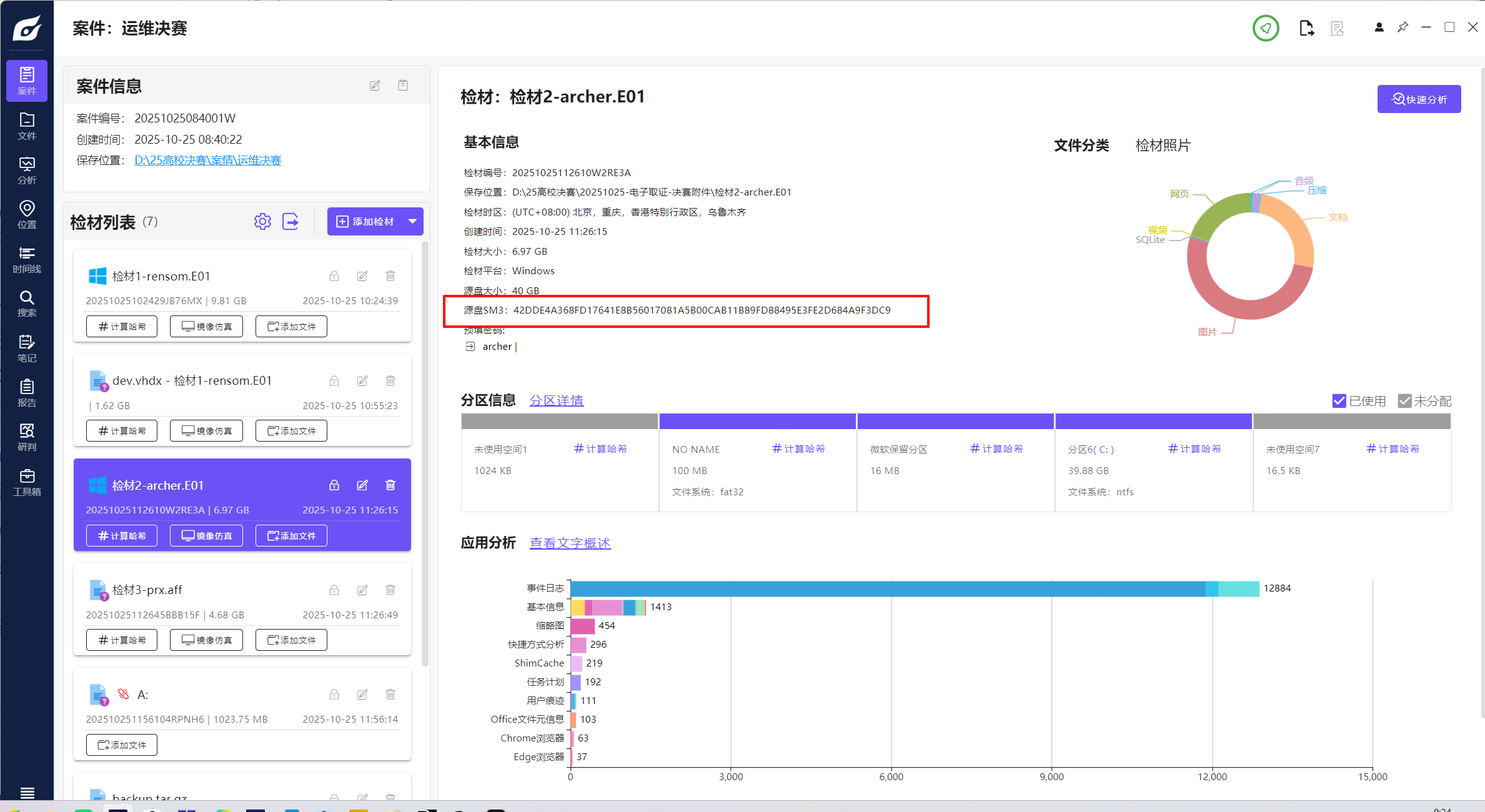Click the edit pencil icon in 案件信息 header
The height and width of the screenshot is (812, 1485).
click(375, 86)
